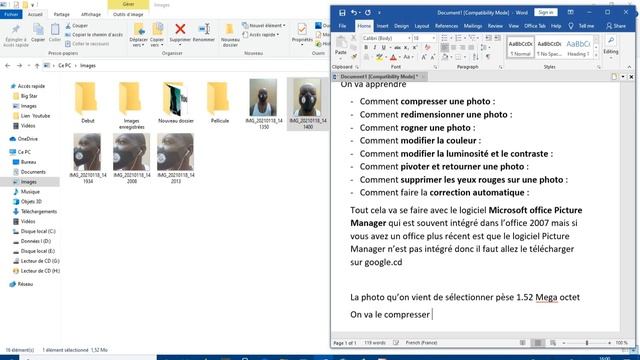Open the Affichage tab in Explorer
This screenshot has height=360, width=640.
click(91, 14)
